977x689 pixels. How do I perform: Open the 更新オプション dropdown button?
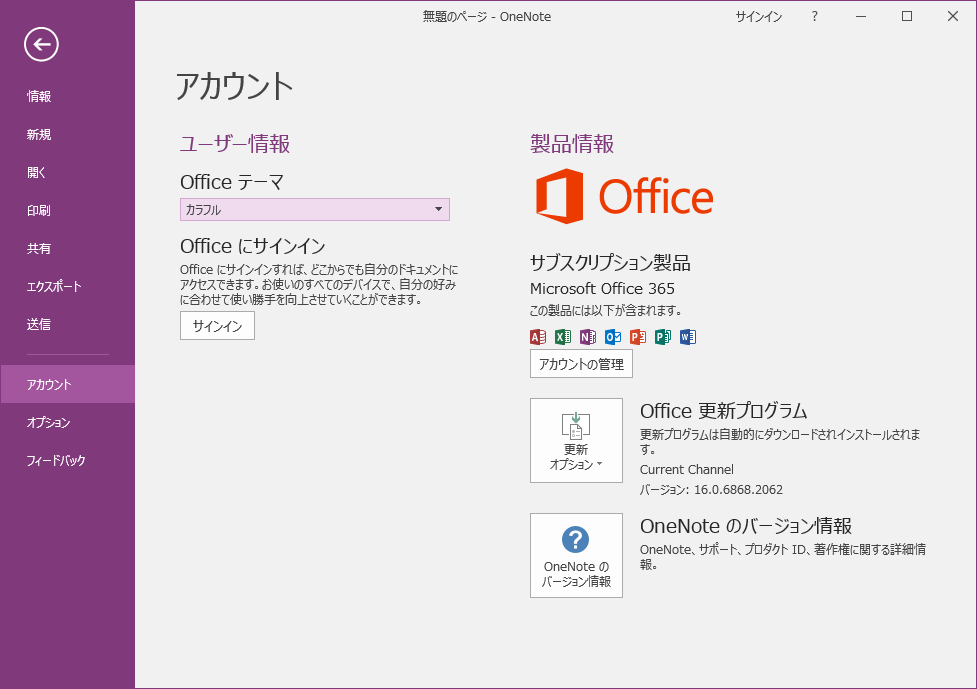(x=576, y=440)
